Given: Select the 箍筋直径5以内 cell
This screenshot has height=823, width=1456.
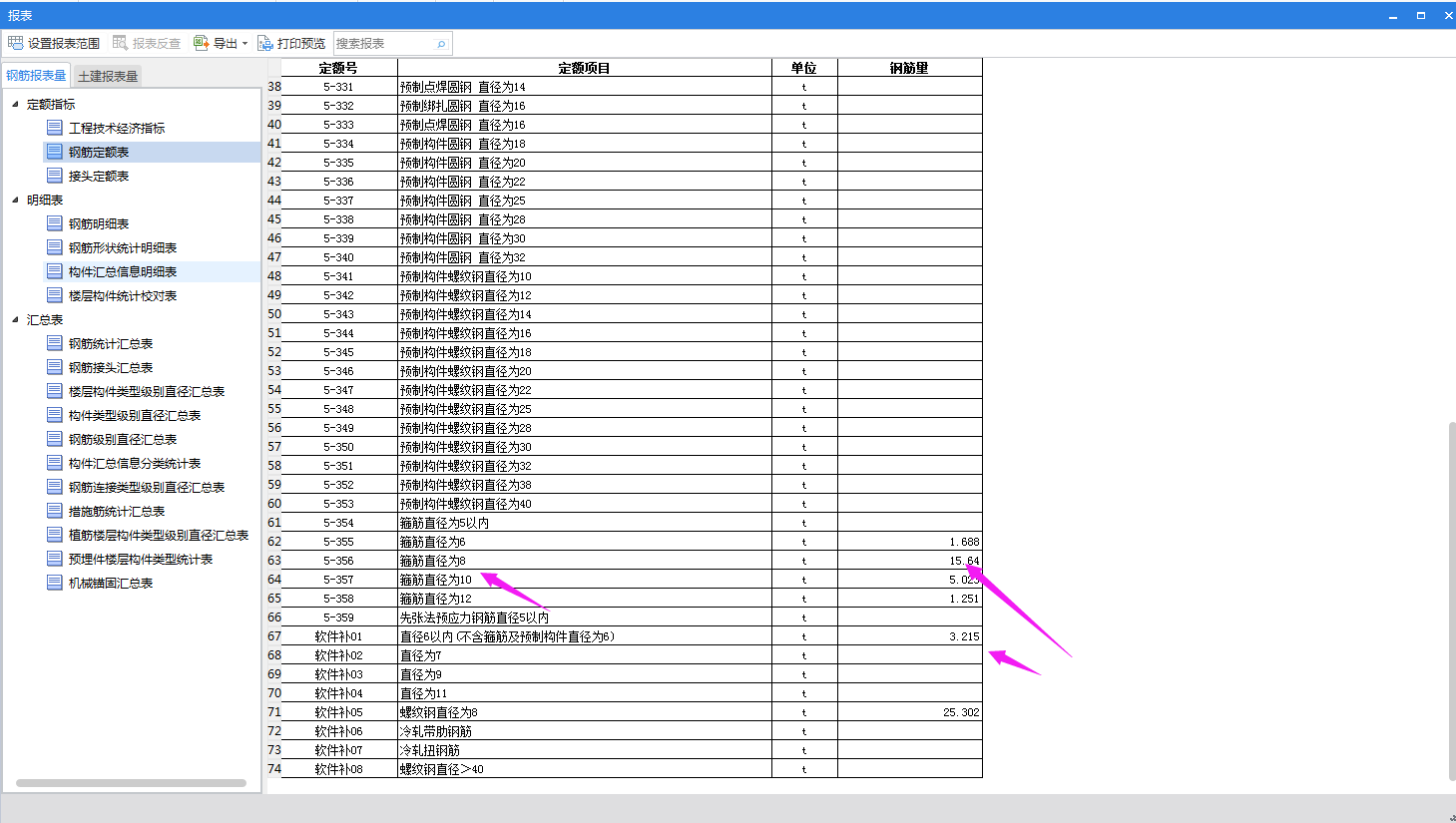Looking at the screenshot, I should click(584, 523).
